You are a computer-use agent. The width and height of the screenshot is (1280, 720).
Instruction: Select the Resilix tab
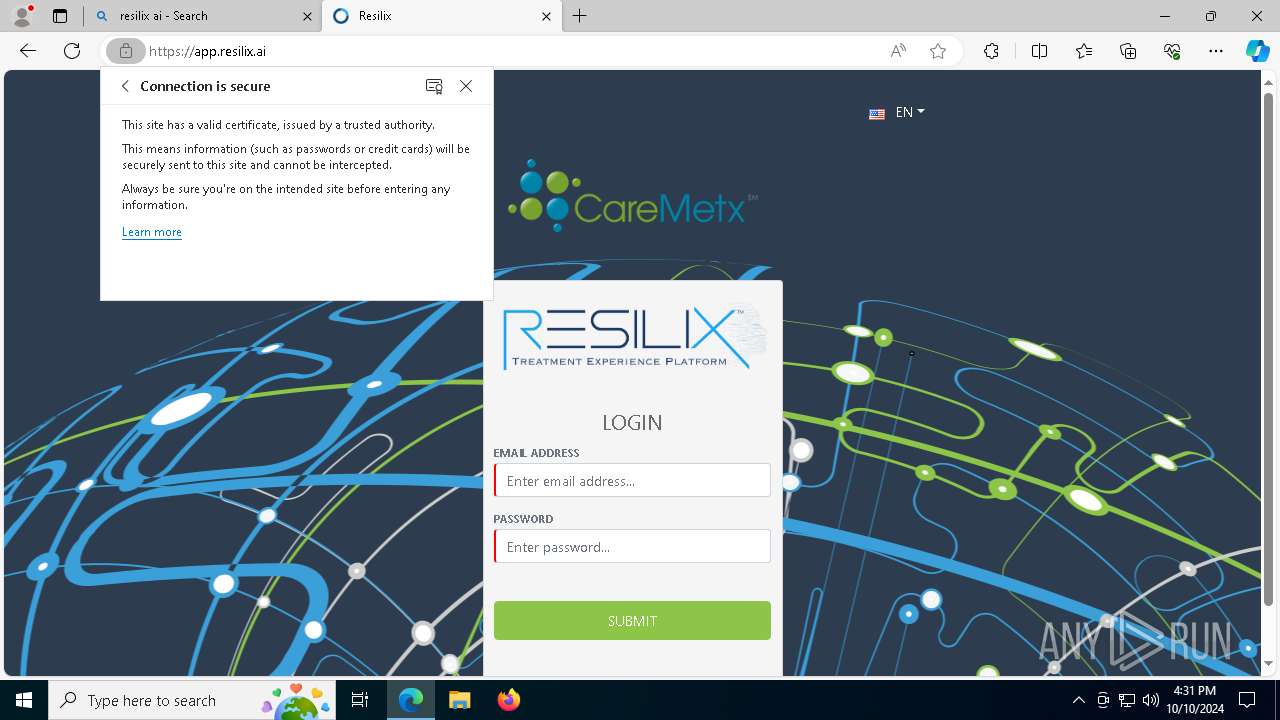pos(441,16)
